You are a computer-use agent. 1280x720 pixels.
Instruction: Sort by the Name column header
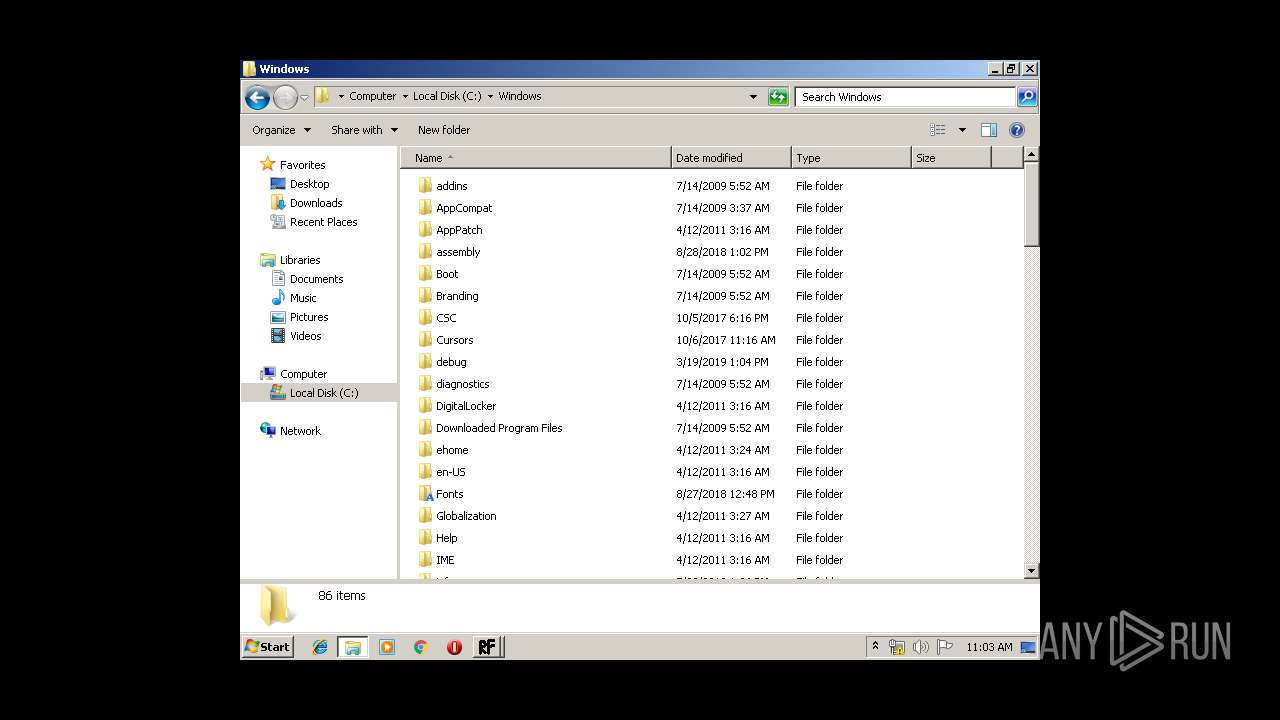pos(536,158)
